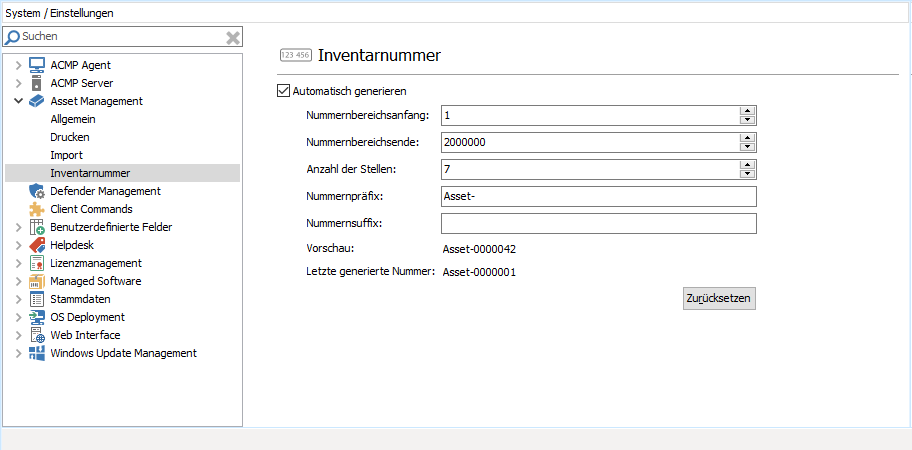Increase Nummernbereichsende with up arrow
912x450 pixels.
coord(747,138)
